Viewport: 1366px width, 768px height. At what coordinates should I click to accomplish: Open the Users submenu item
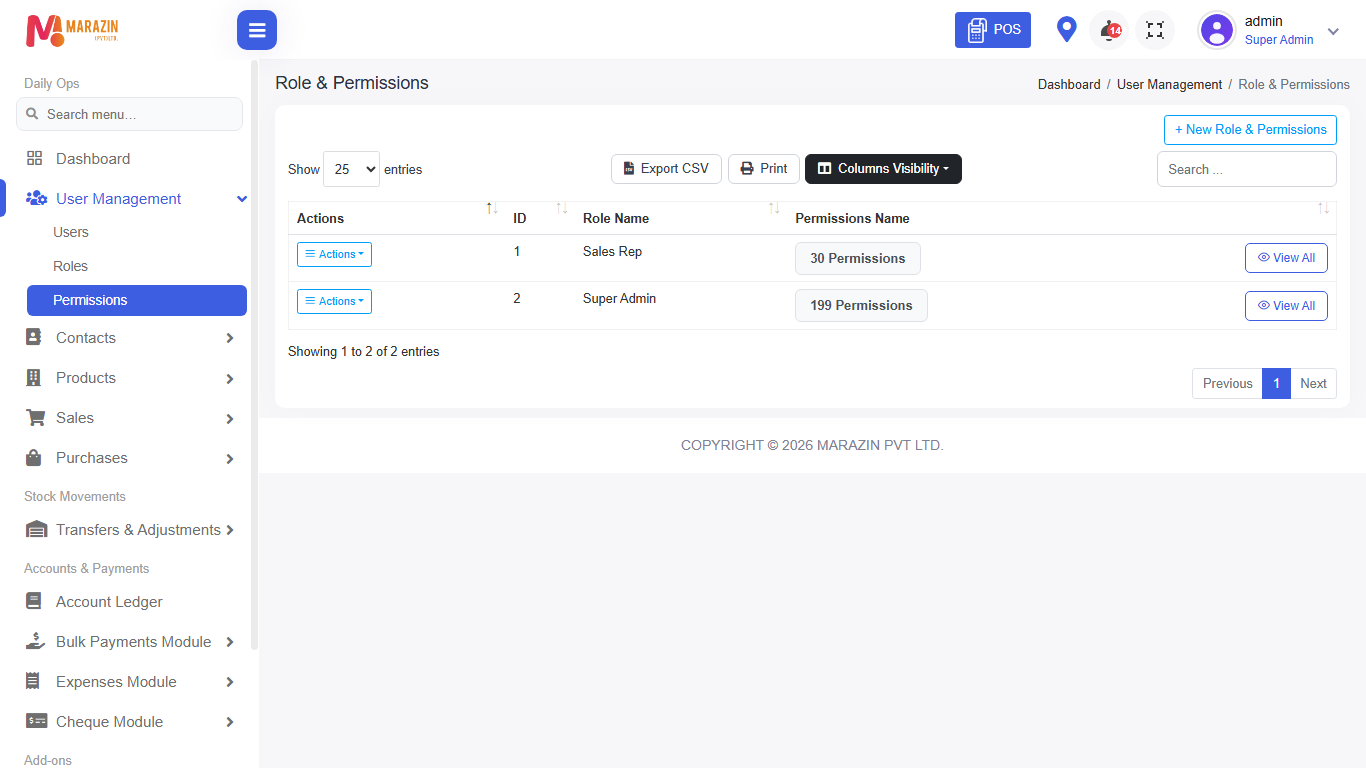tap(71, 232)
